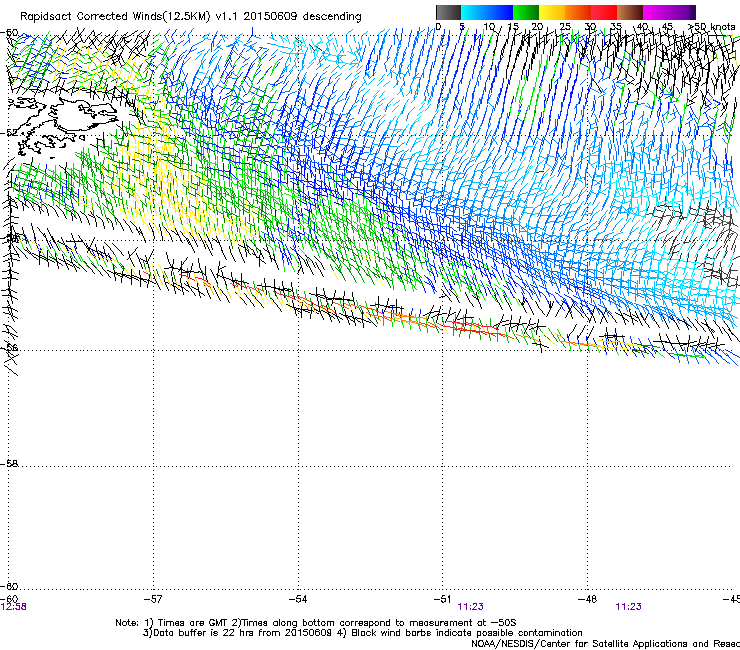The height and width of the screenshot is (650, 740).
Task: Click the -54 longitude axis label
Action: tap(298, 599)
